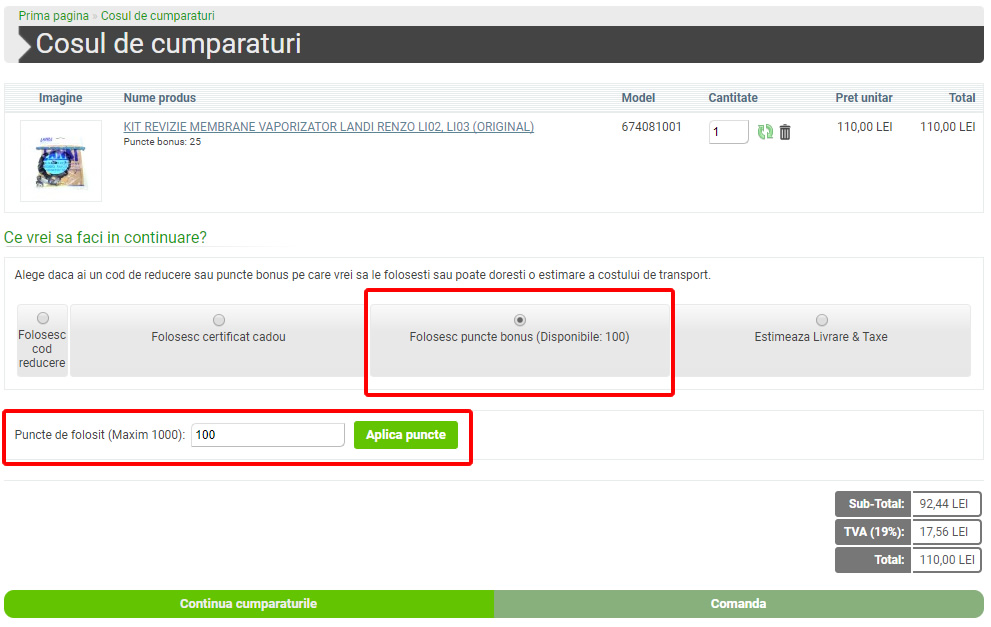Click the 'Continua cumparaturile' button
Viewport: 991px width, 627px height.
coord(248,604)
